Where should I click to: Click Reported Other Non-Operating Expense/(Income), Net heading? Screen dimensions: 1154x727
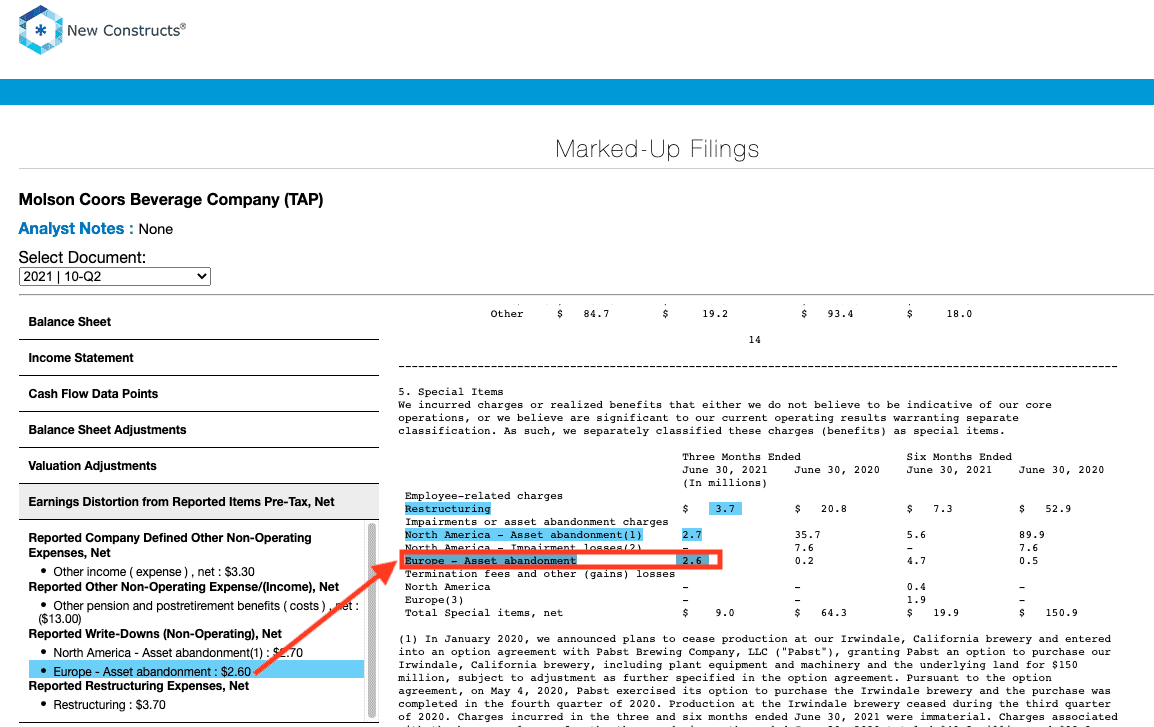[184, 587]
